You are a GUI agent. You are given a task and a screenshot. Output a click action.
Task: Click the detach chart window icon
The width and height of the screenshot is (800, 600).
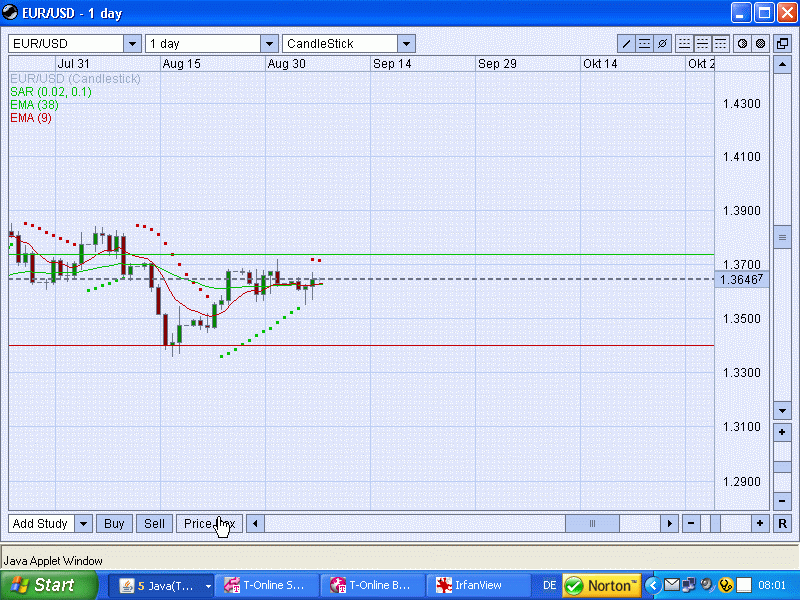pos(782,44)
